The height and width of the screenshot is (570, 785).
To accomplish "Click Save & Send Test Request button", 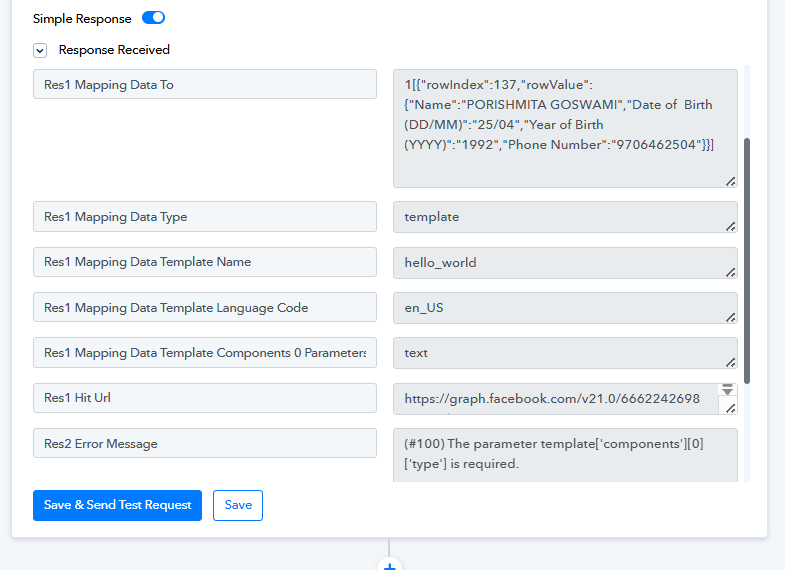I will click(118, 505).
